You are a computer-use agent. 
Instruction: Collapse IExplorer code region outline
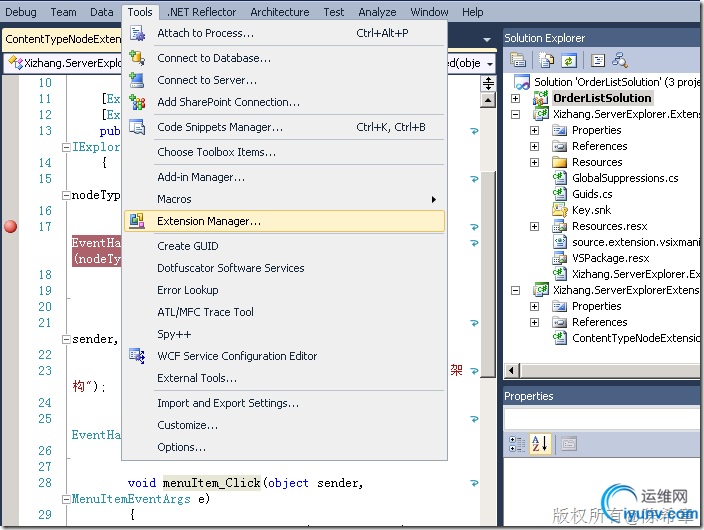coord(66,147)
